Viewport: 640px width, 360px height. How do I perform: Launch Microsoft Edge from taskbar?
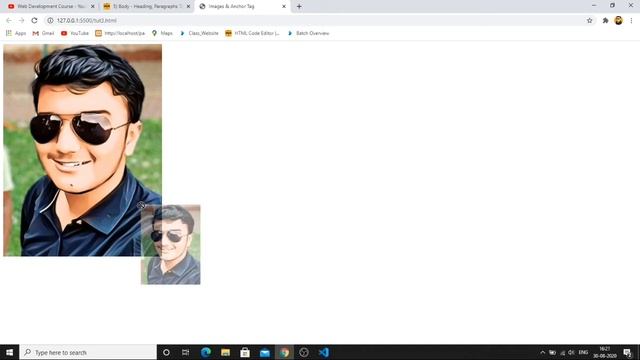coord(206,352)
